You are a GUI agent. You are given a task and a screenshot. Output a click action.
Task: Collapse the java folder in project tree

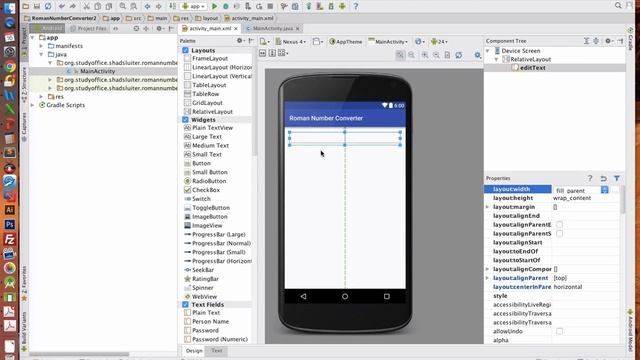(x=41, y=54)
